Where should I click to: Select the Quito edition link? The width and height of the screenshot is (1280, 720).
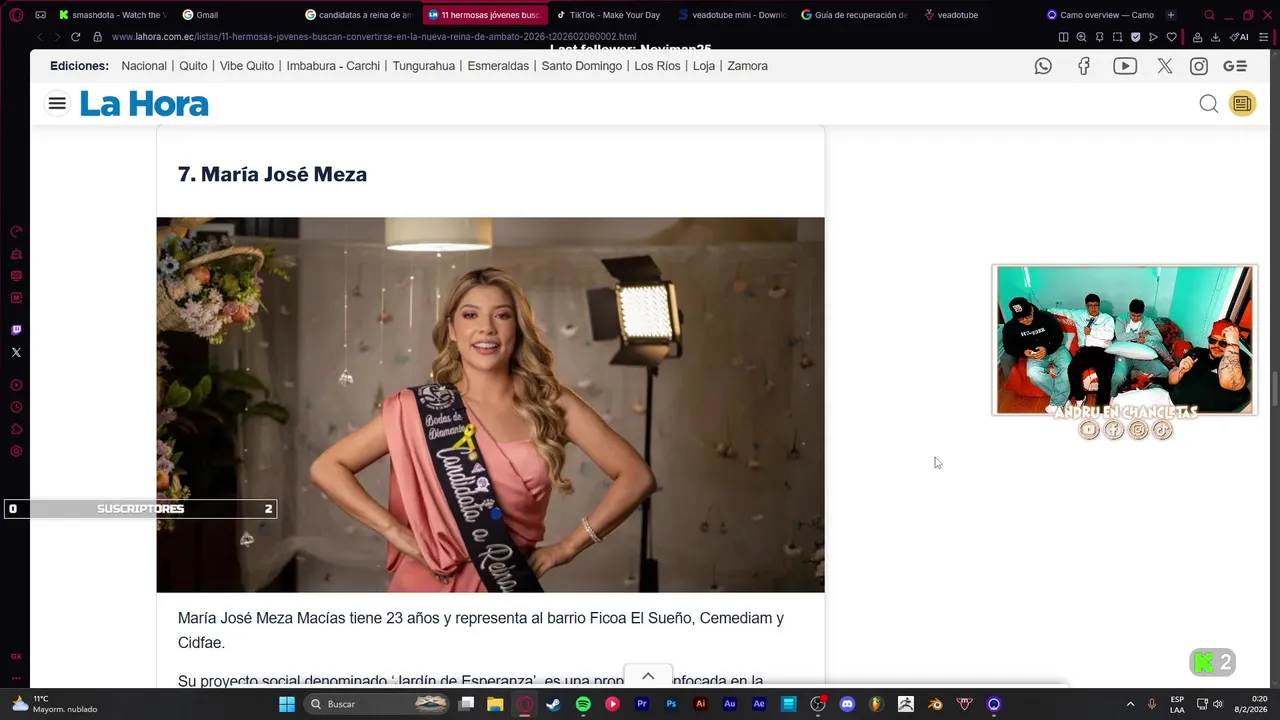tap(193, 66)
